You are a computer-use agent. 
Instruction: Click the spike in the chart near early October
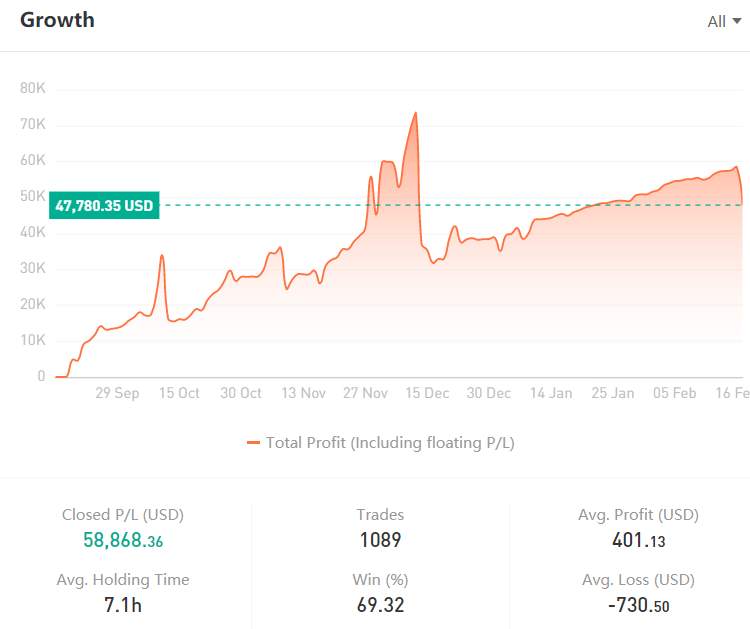tap(162, 256)
